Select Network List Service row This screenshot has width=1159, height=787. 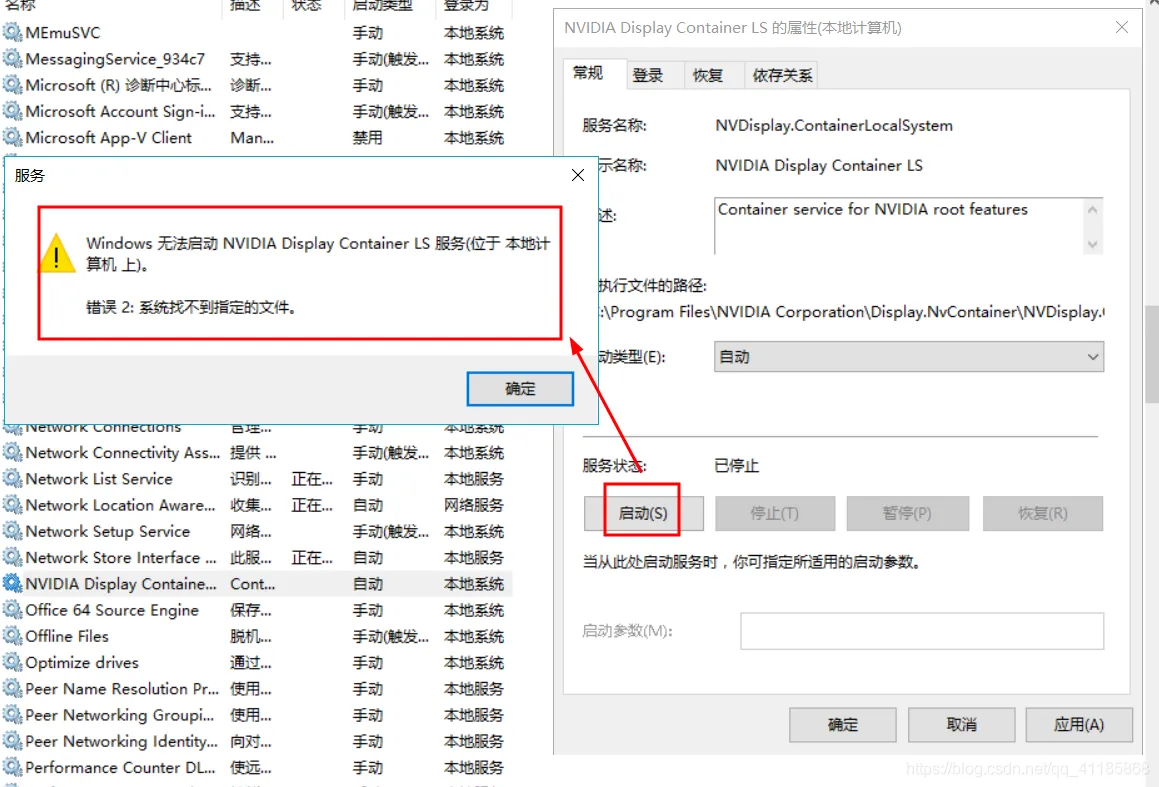tap(256, 479)
